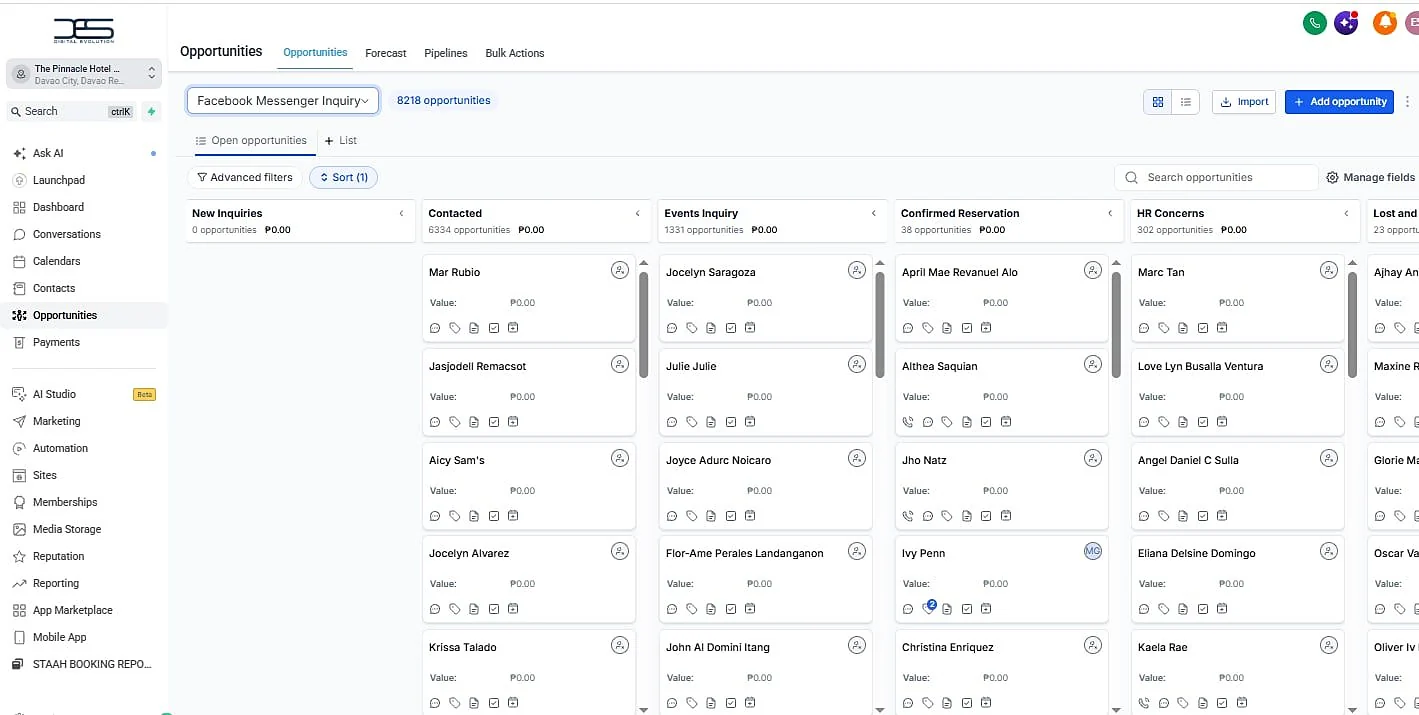1419x715 pixels.
Task: Click the Add opportunity button
Action: 1339,101
